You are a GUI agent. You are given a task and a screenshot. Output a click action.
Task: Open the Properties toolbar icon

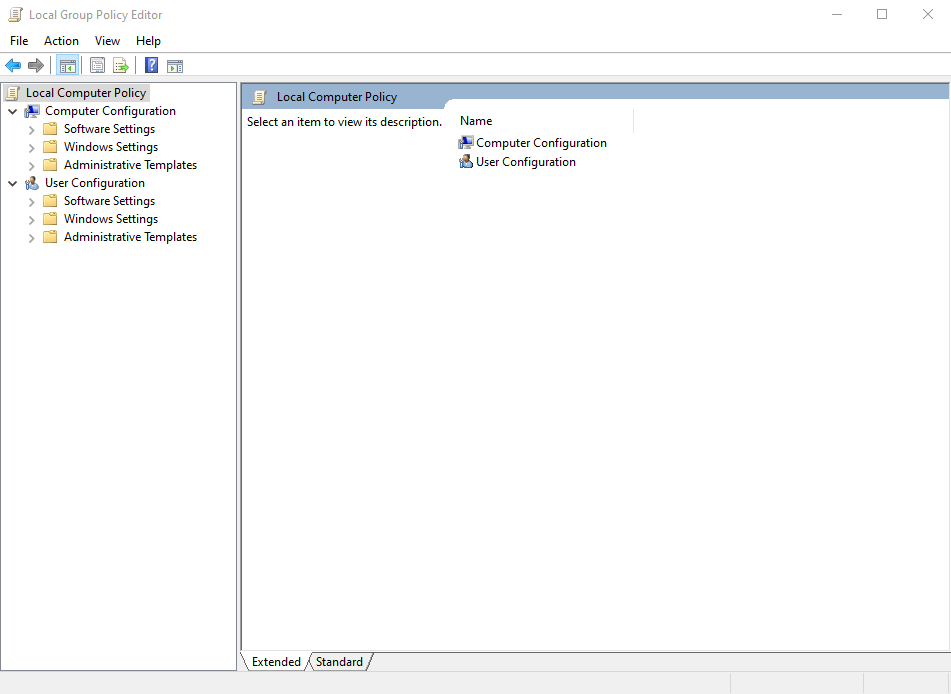97,66
